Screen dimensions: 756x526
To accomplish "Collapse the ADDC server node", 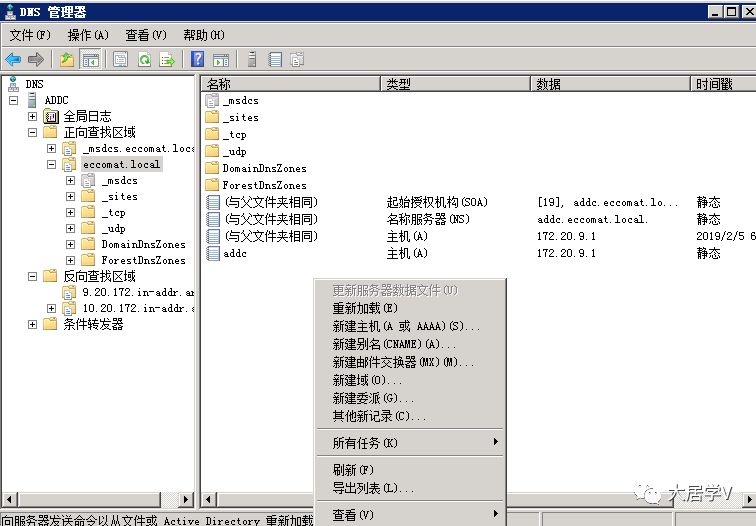I will (14, 100).
